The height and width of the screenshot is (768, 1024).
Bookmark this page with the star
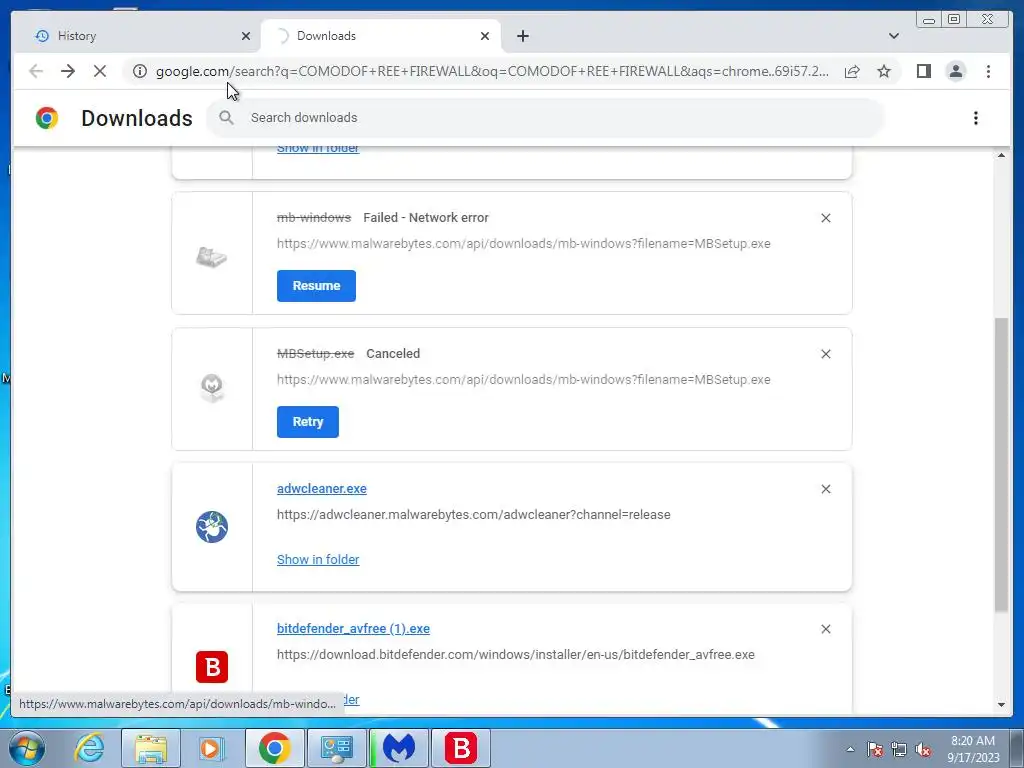coord(884,71)
